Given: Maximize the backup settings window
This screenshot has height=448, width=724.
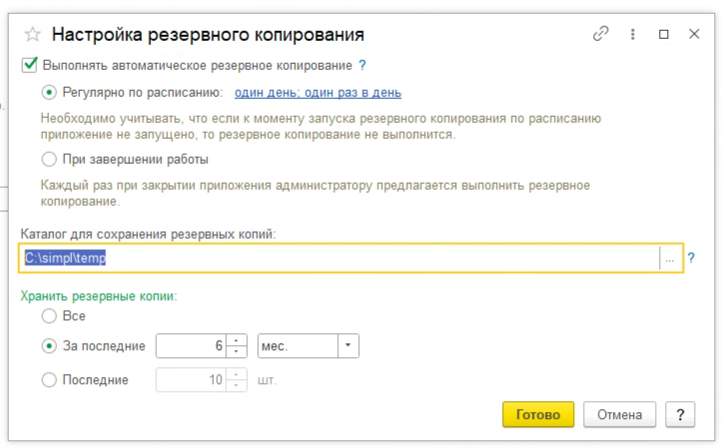Looking at the screenshot, I should pyautogui.click(x=664, y=34).
